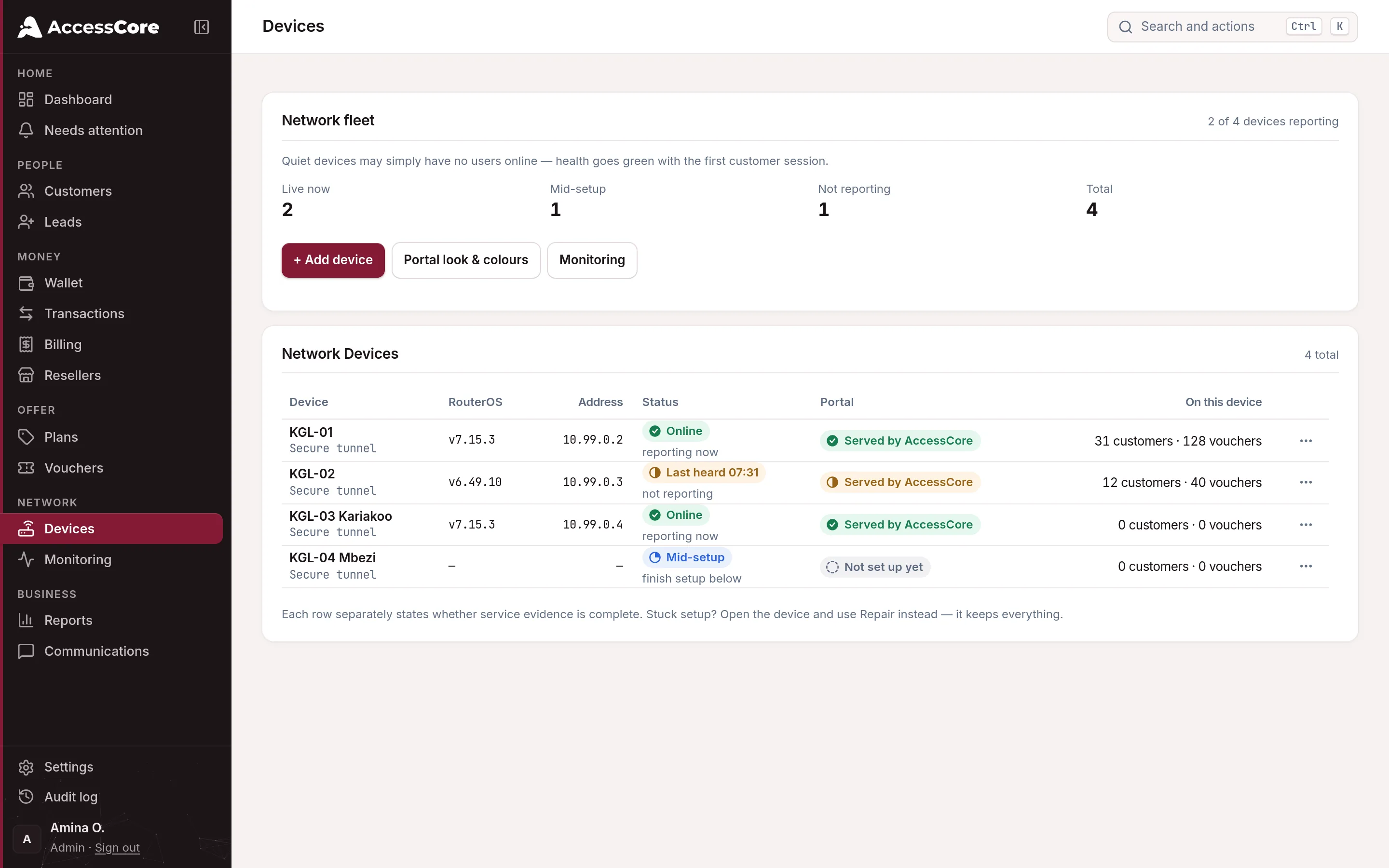1389x868 pixels.
Task: Open row actions menu for KGL-02
Action: click(x=1306, y=482)
